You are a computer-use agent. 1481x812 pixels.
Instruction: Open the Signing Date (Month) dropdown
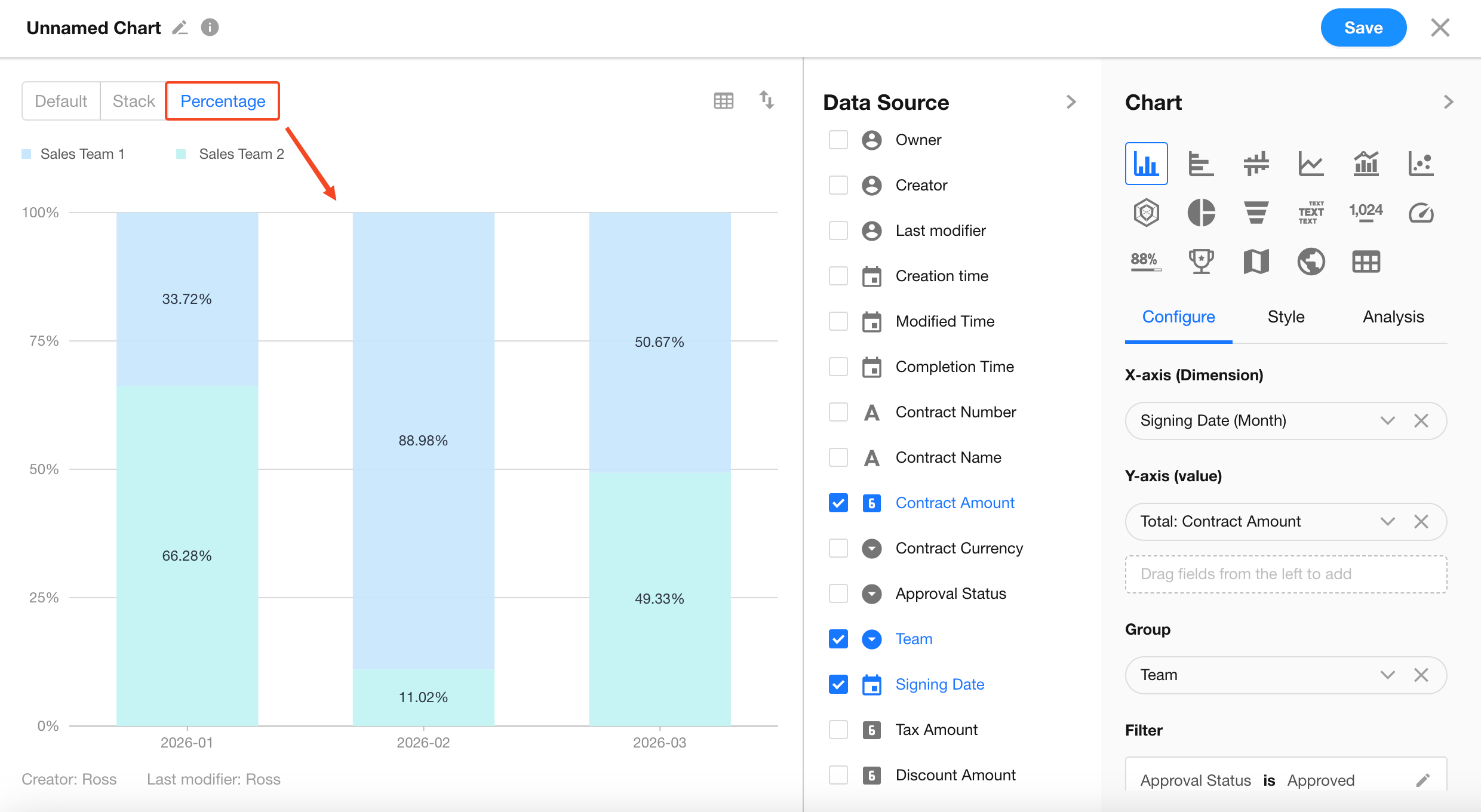1387,421
